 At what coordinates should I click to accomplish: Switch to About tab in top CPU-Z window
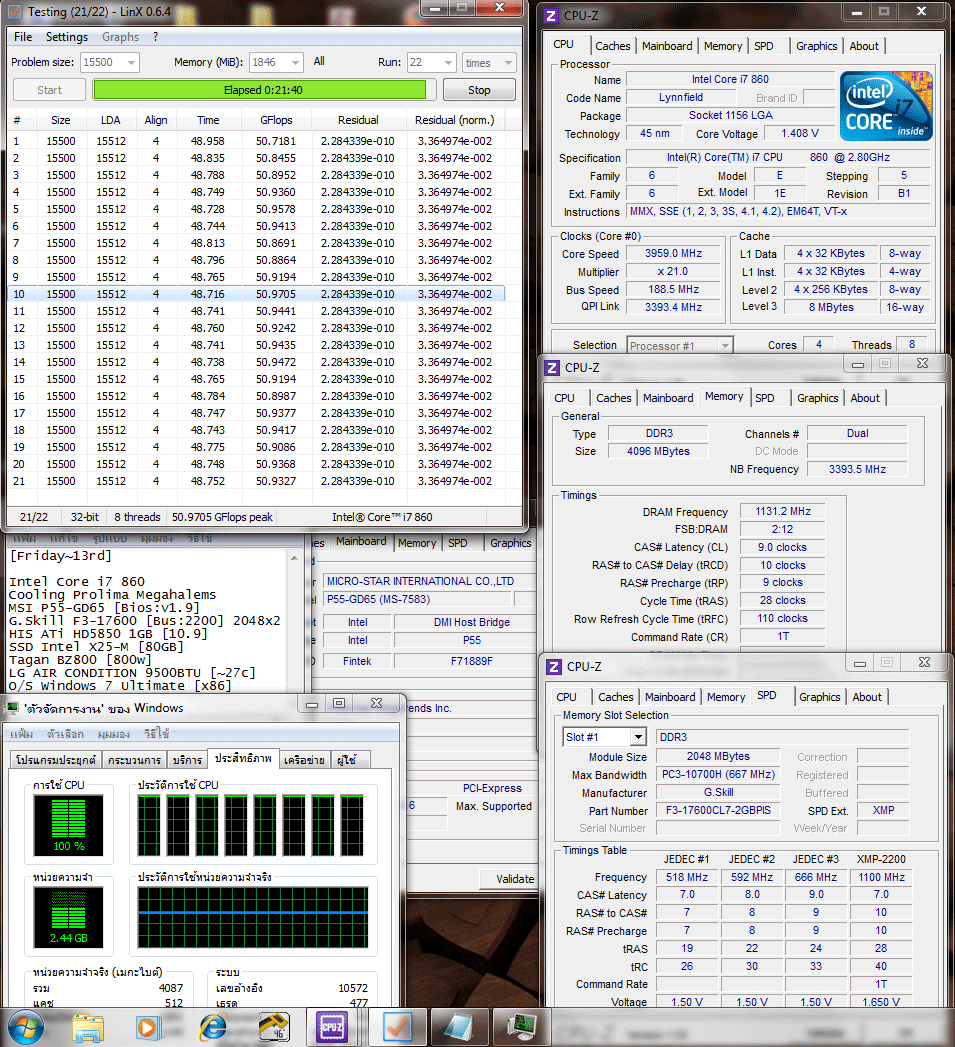pyautogui.click(x=864, y=46)
